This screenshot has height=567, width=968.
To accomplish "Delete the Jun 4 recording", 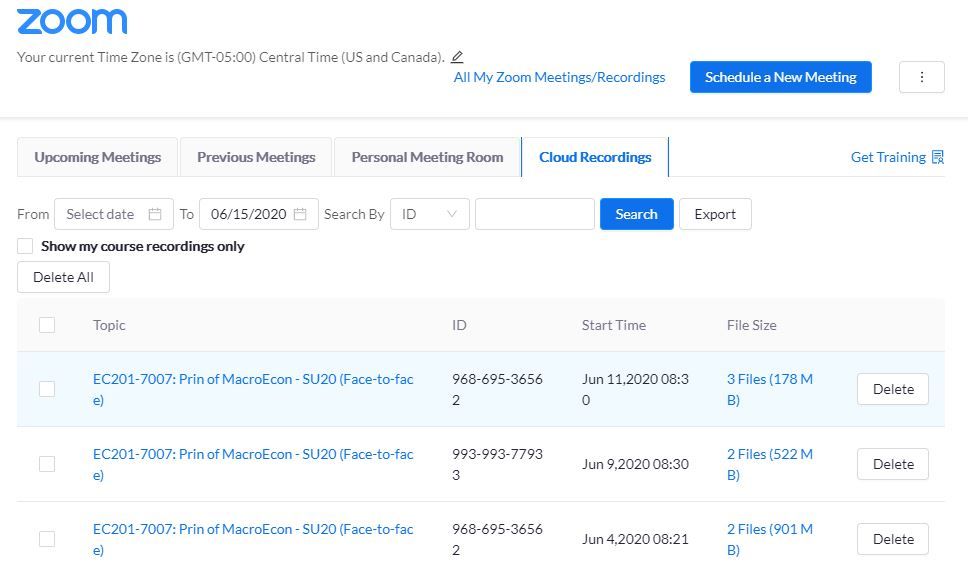I will pos(892,539).
